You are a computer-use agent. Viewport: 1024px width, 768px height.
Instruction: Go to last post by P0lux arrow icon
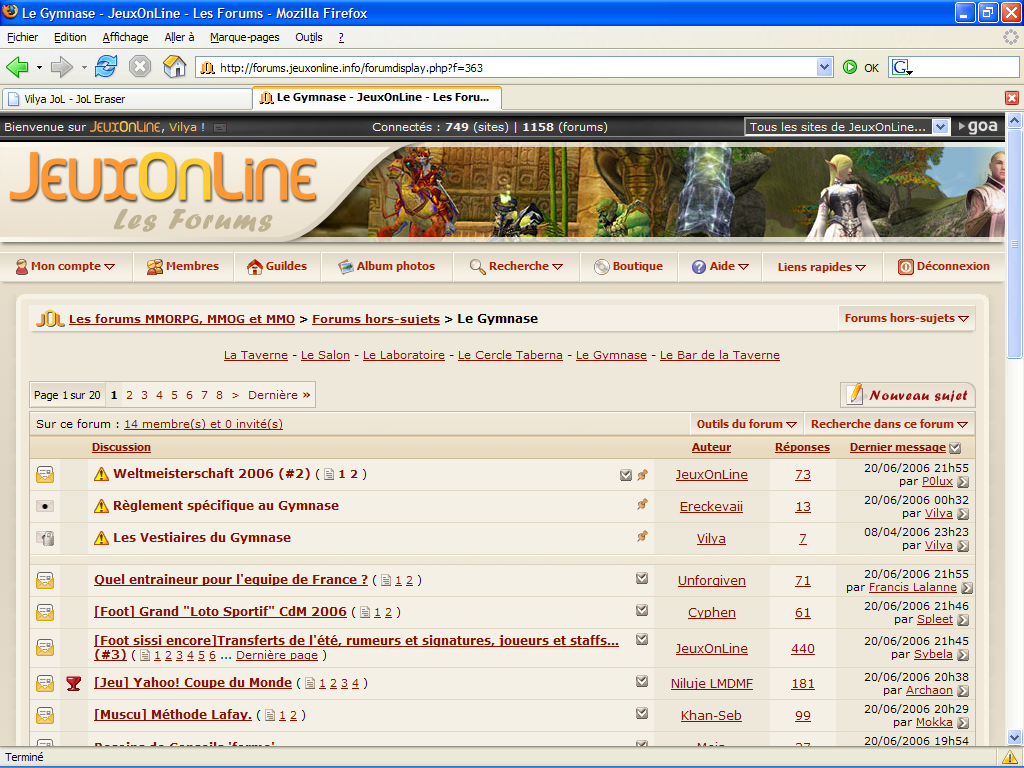(963, 482)
